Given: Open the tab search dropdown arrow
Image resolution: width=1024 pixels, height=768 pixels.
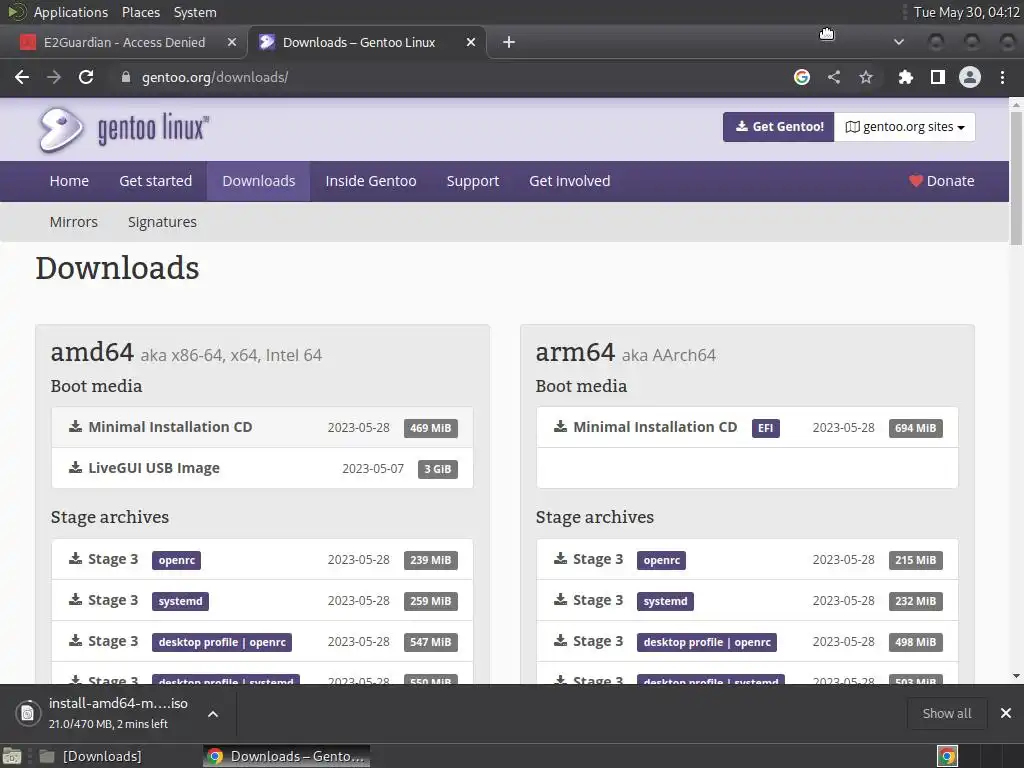Looking at the screenshot, I should (x=899, y=42).
